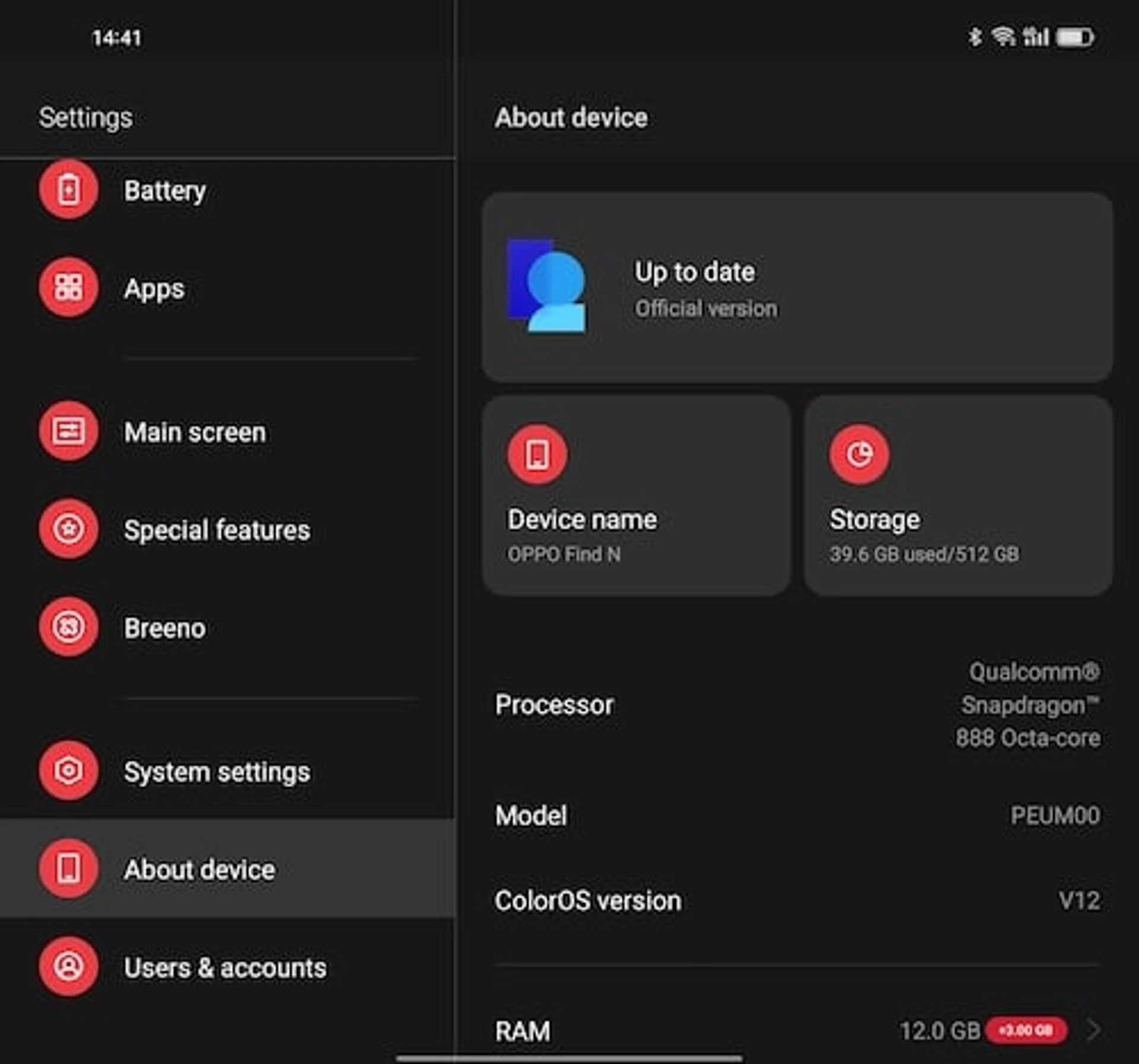Tap the Users & accounts person icon
Viewport: 1139px width, 1064px height.
click(69, 966)
